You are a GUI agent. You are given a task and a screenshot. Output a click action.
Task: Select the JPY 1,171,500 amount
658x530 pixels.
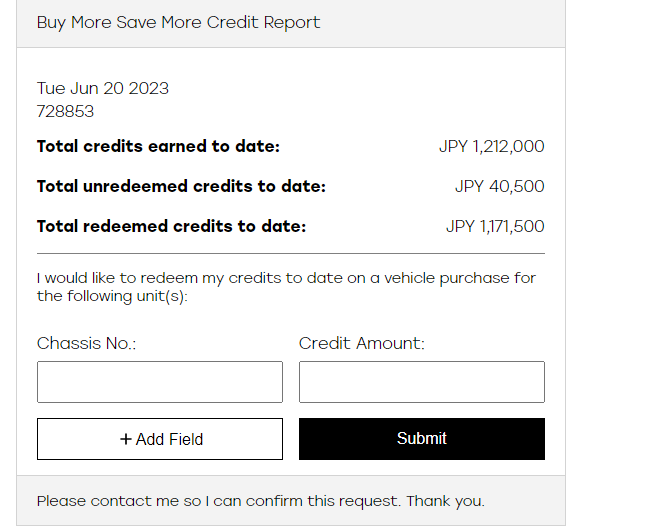coord(495,227)
